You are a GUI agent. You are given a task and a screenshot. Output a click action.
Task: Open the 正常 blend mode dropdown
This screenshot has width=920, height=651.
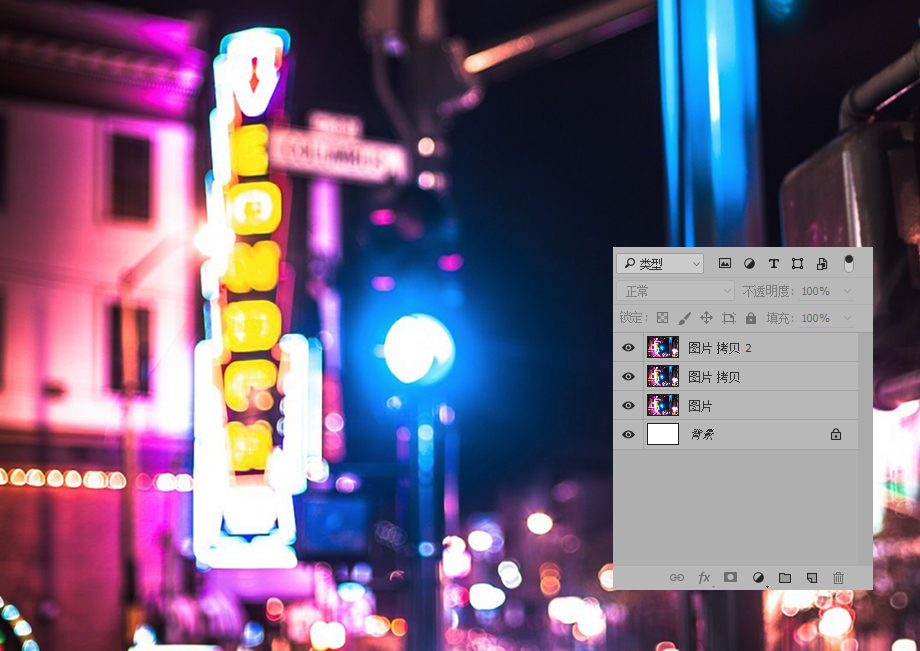[x=676, y=291]
